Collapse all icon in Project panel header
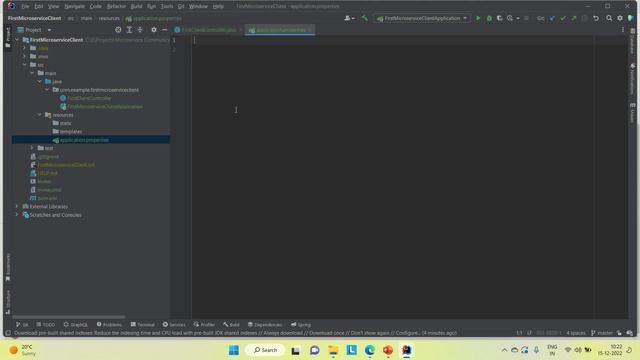Image resolution: width=640 pixels, height=360 pixels. coord(140,30)
